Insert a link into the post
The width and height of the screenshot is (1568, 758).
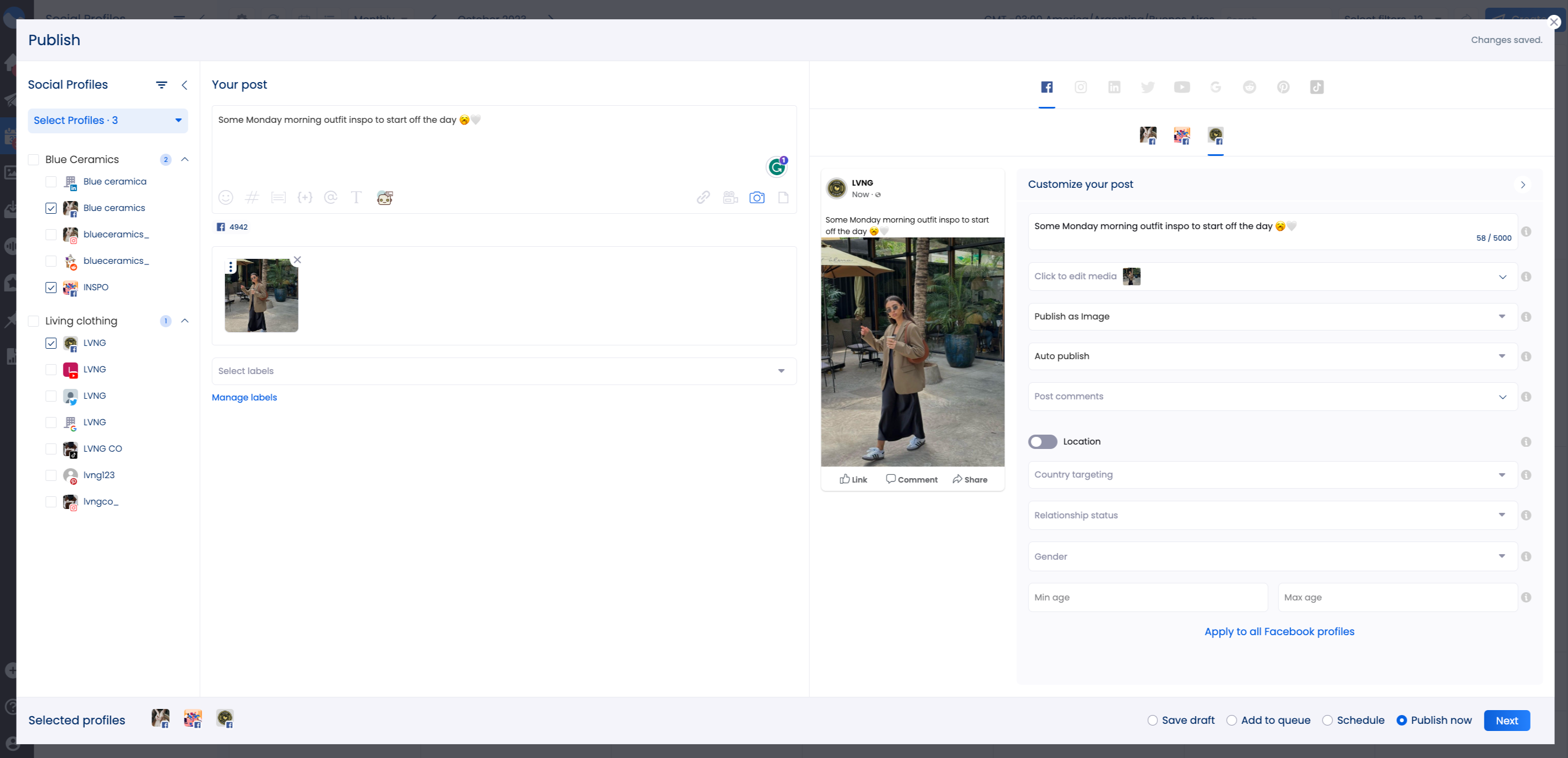point(703,197)
